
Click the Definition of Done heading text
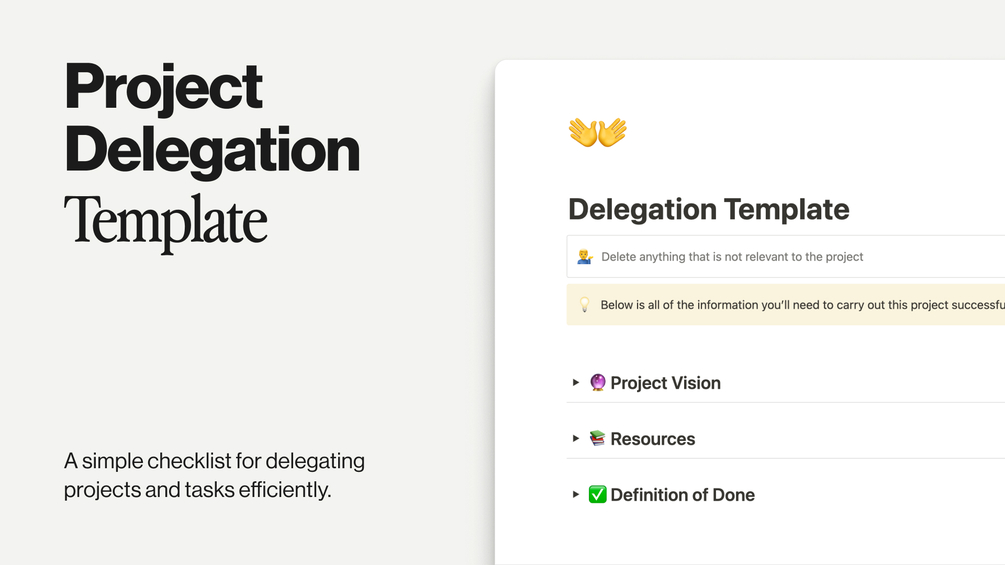point(682,495)
